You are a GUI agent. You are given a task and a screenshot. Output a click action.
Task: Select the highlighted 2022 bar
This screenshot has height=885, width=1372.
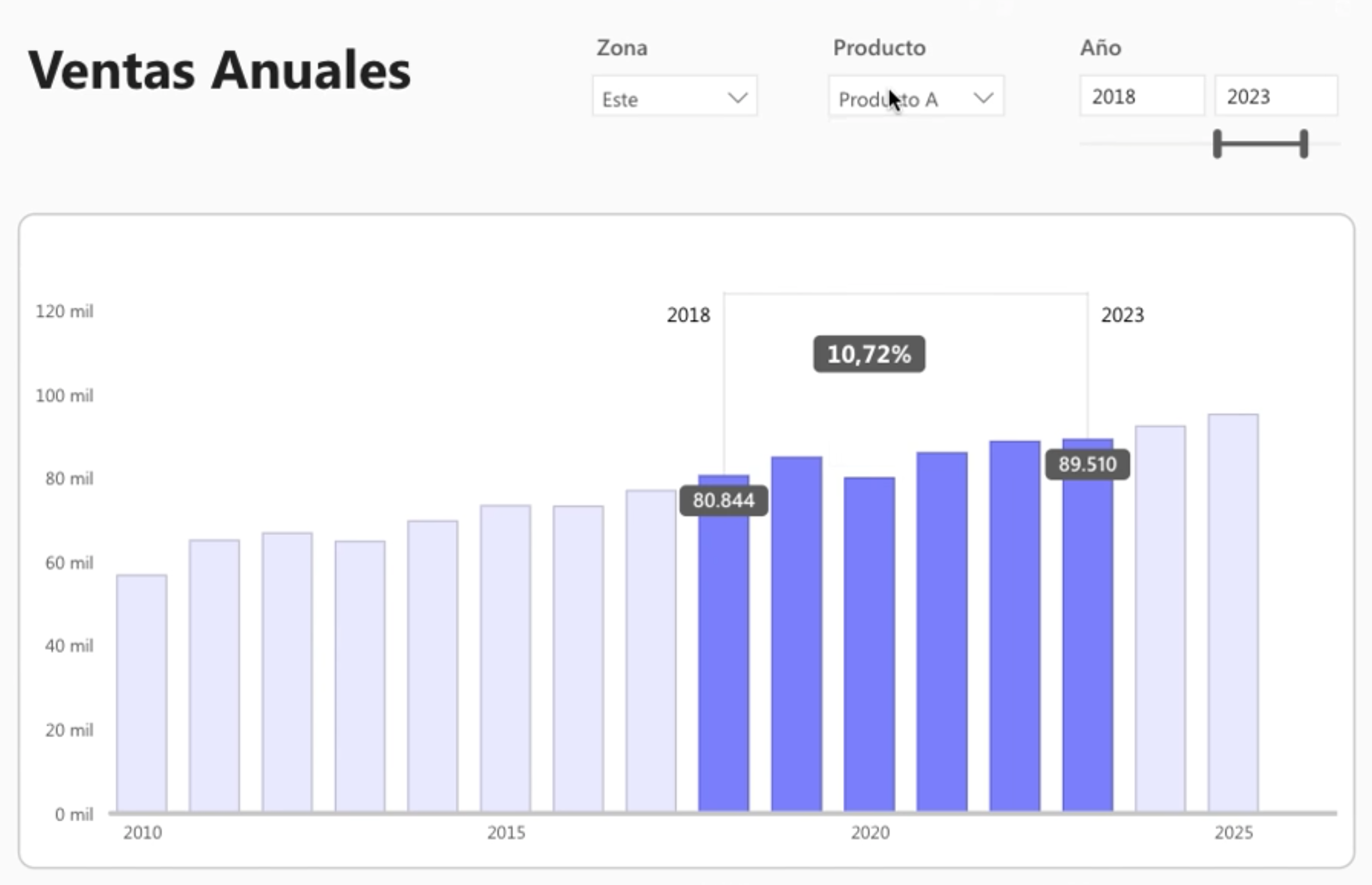[x=1014, y=626]
